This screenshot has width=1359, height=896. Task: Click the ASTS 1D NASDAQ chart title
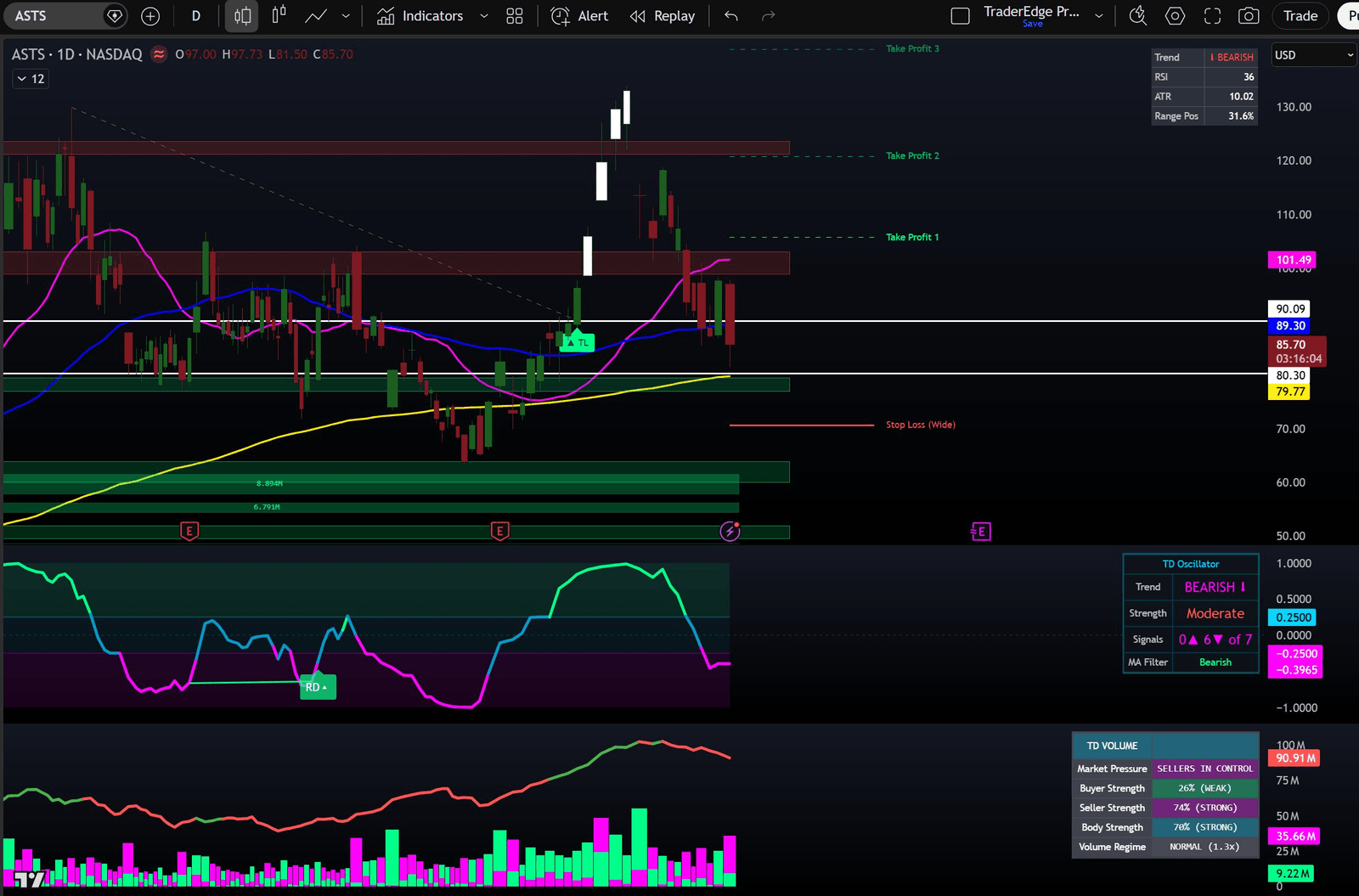pyautogui.click(x=77, y=54)
